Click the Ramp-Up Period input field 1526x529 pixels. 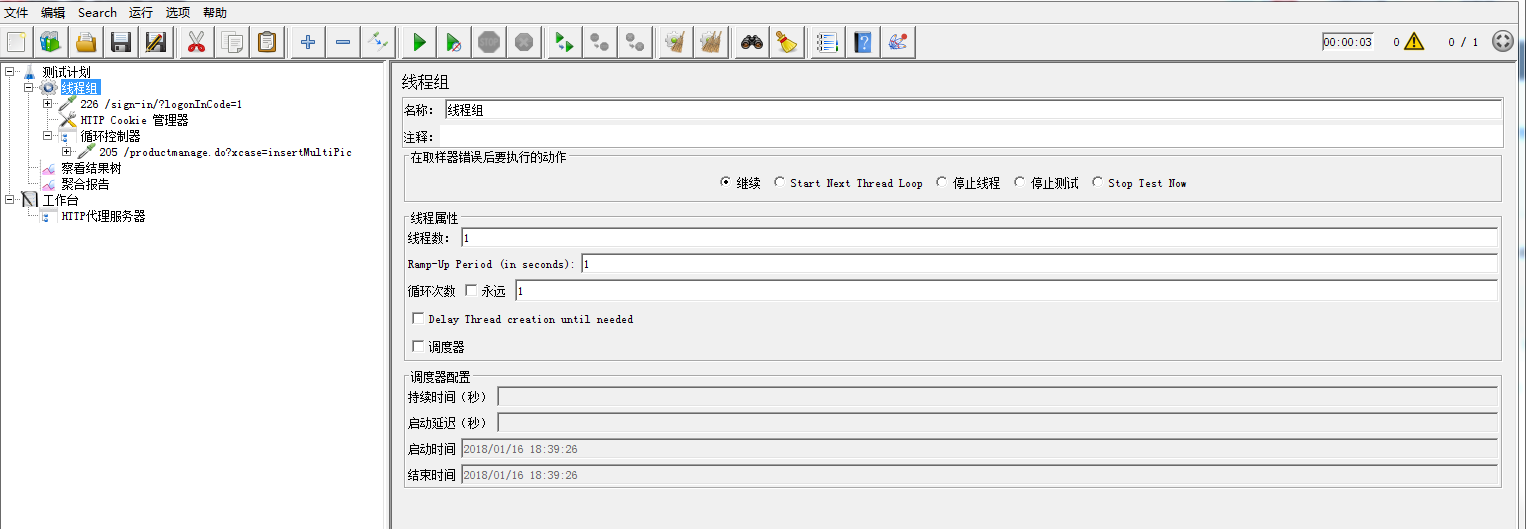coord(1039,264)
